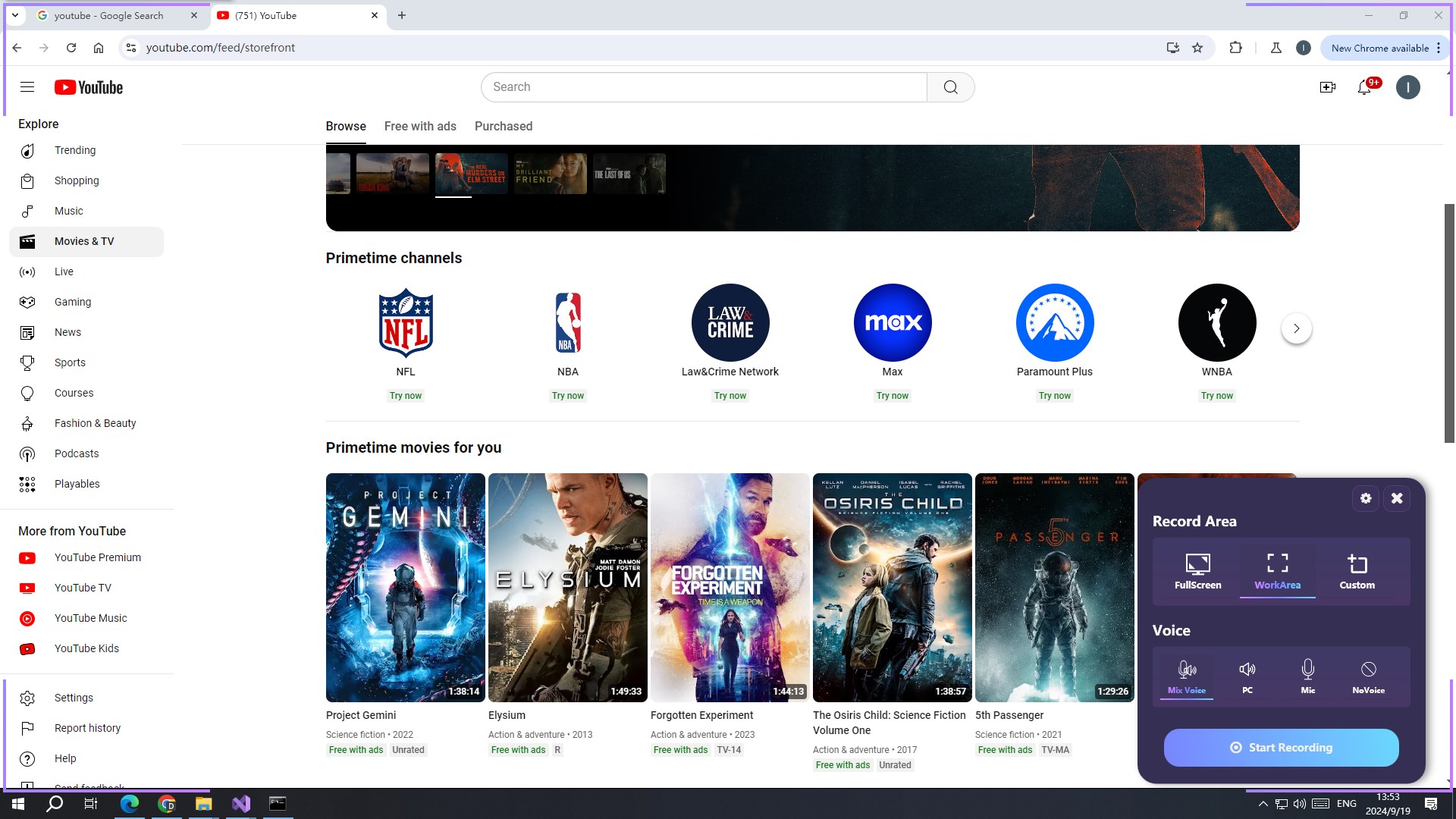Open the Elysium movie poster

coord(567,588)
